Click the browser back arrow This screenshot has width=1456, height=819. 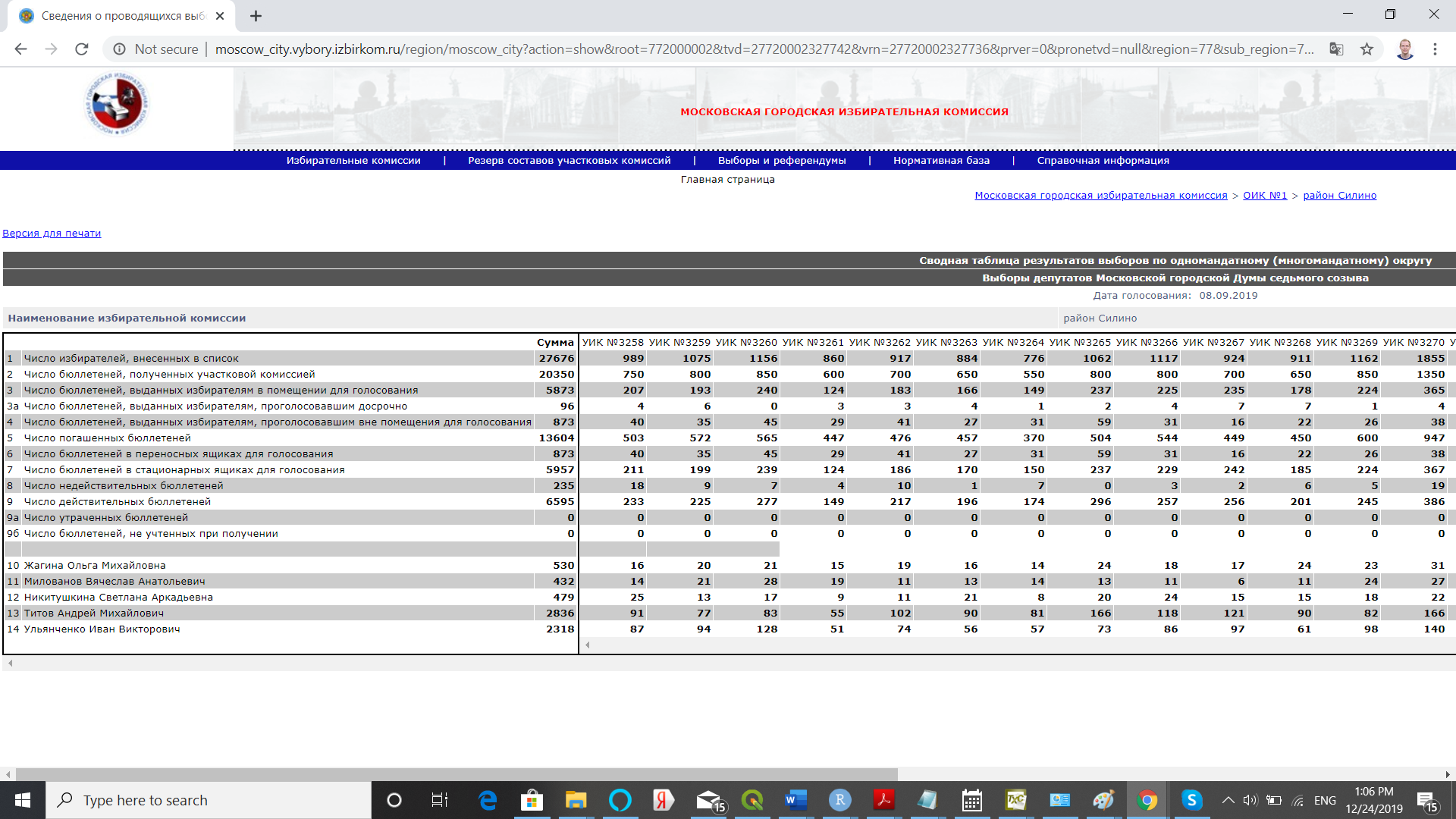pos(21,49)
